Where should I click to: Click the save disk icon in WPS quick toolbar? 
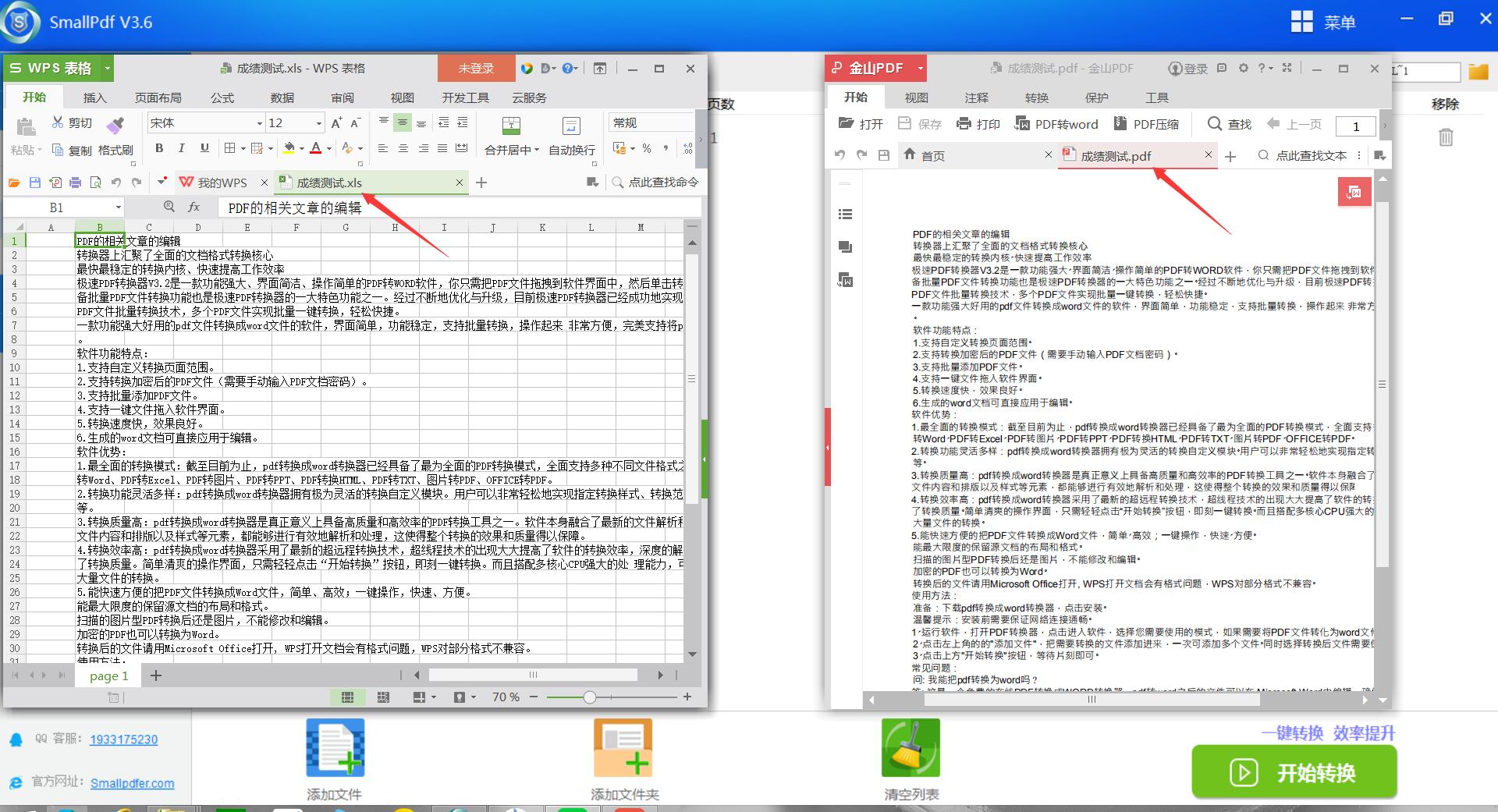(34, 183)
